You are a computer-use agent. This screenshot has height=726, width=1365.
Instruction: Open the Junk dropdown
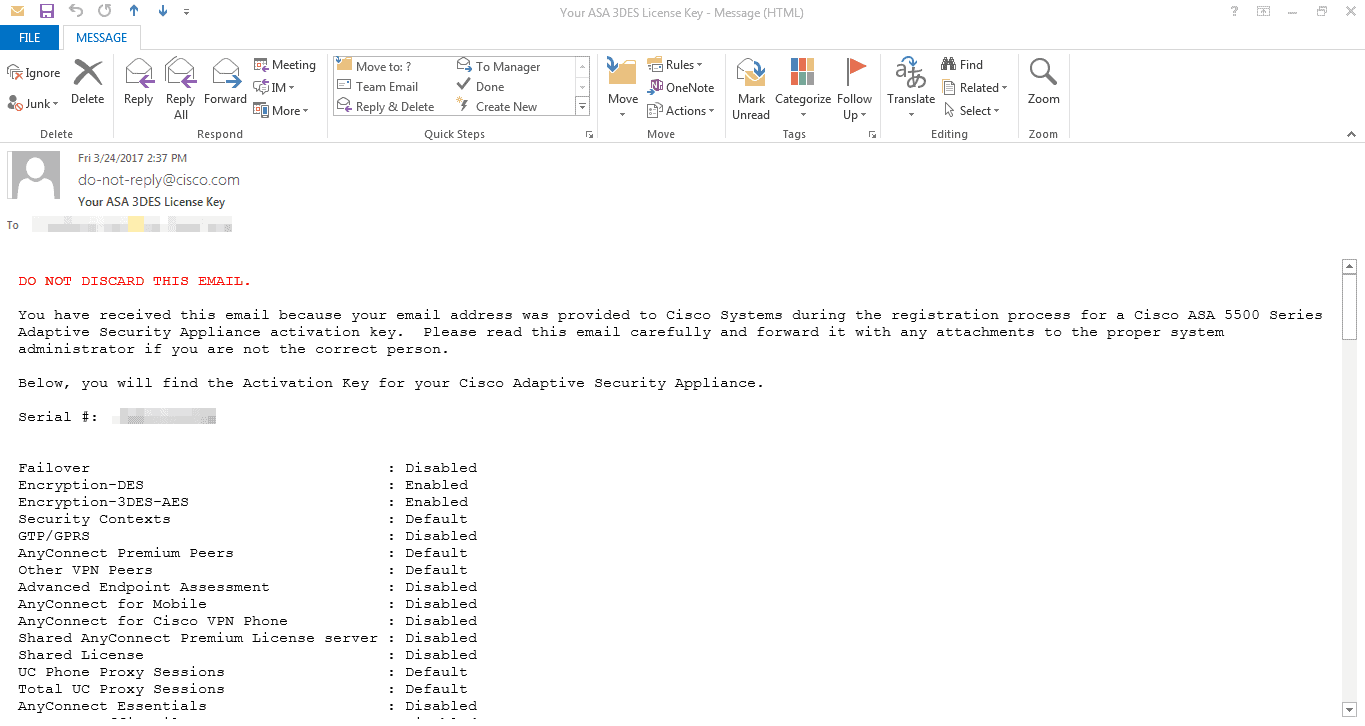coord(34,103)
